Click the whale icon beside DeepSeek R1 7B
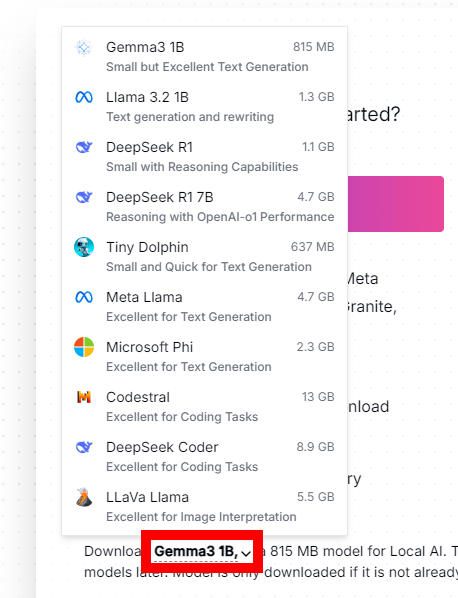This screenshot has width=458, height=598. pos(84,197)
